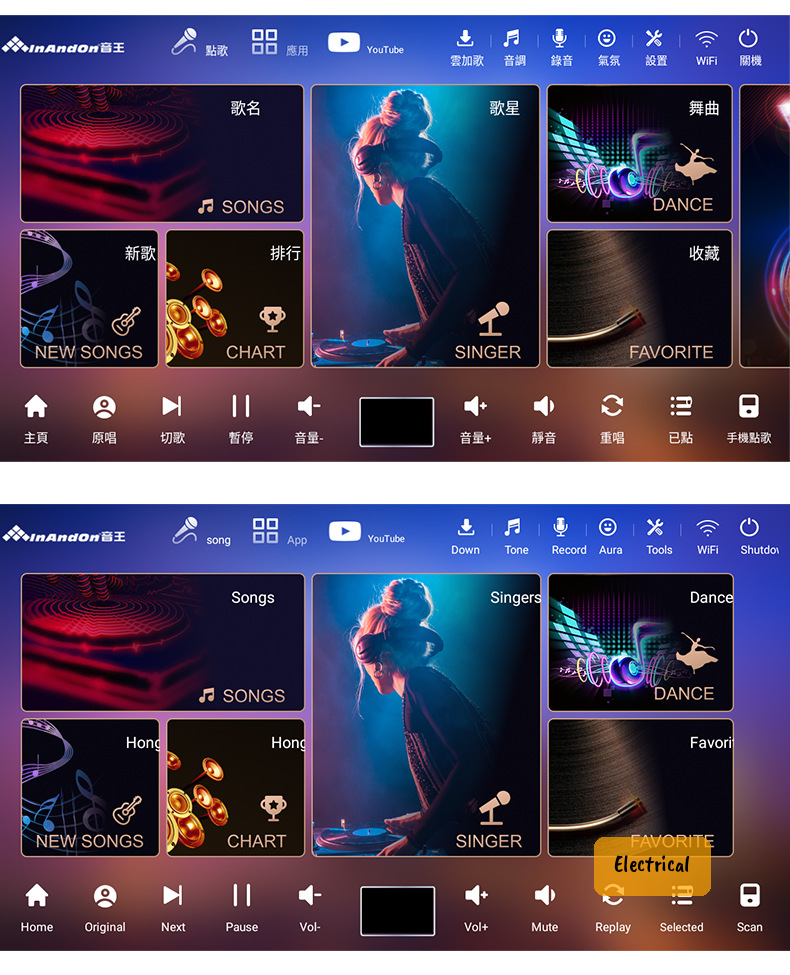Click the Down cloud download icon
Viewport: 790px width, 975px height.
[465, 528]
